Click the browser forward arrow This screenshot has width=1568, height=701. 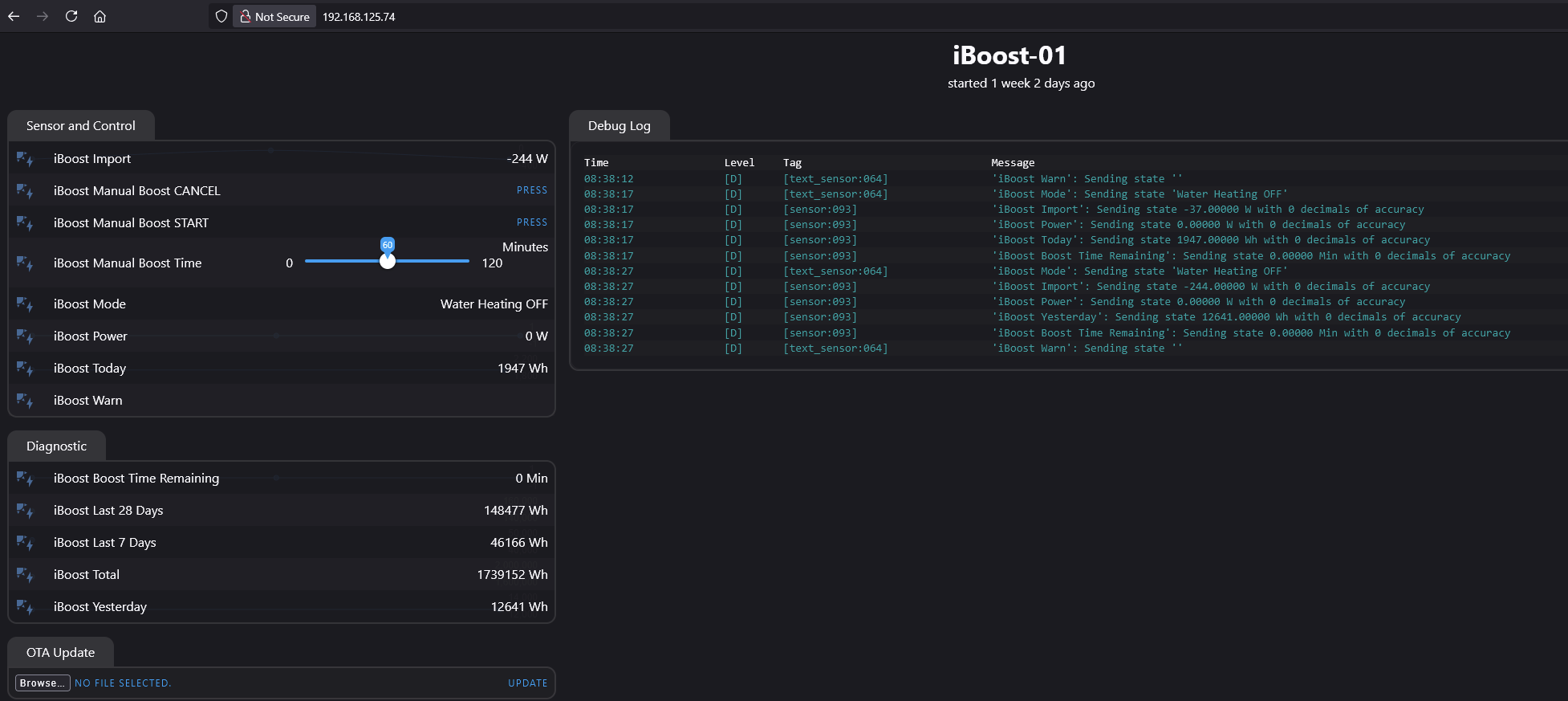(x=43, y=16)
